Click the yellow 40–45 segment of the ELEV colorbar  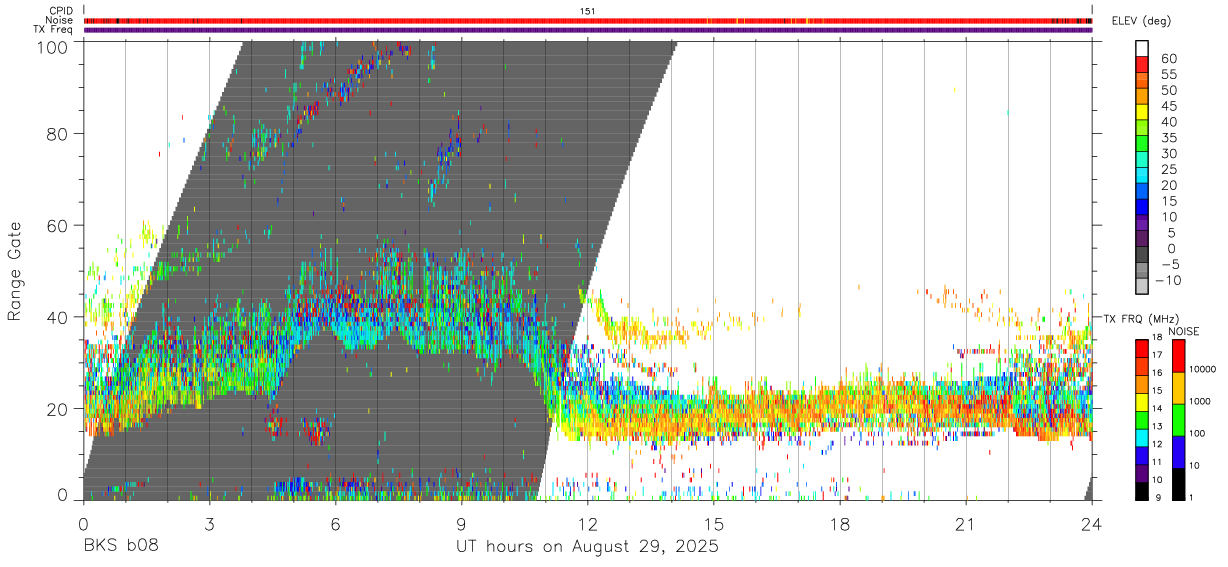coord(1143,112)
